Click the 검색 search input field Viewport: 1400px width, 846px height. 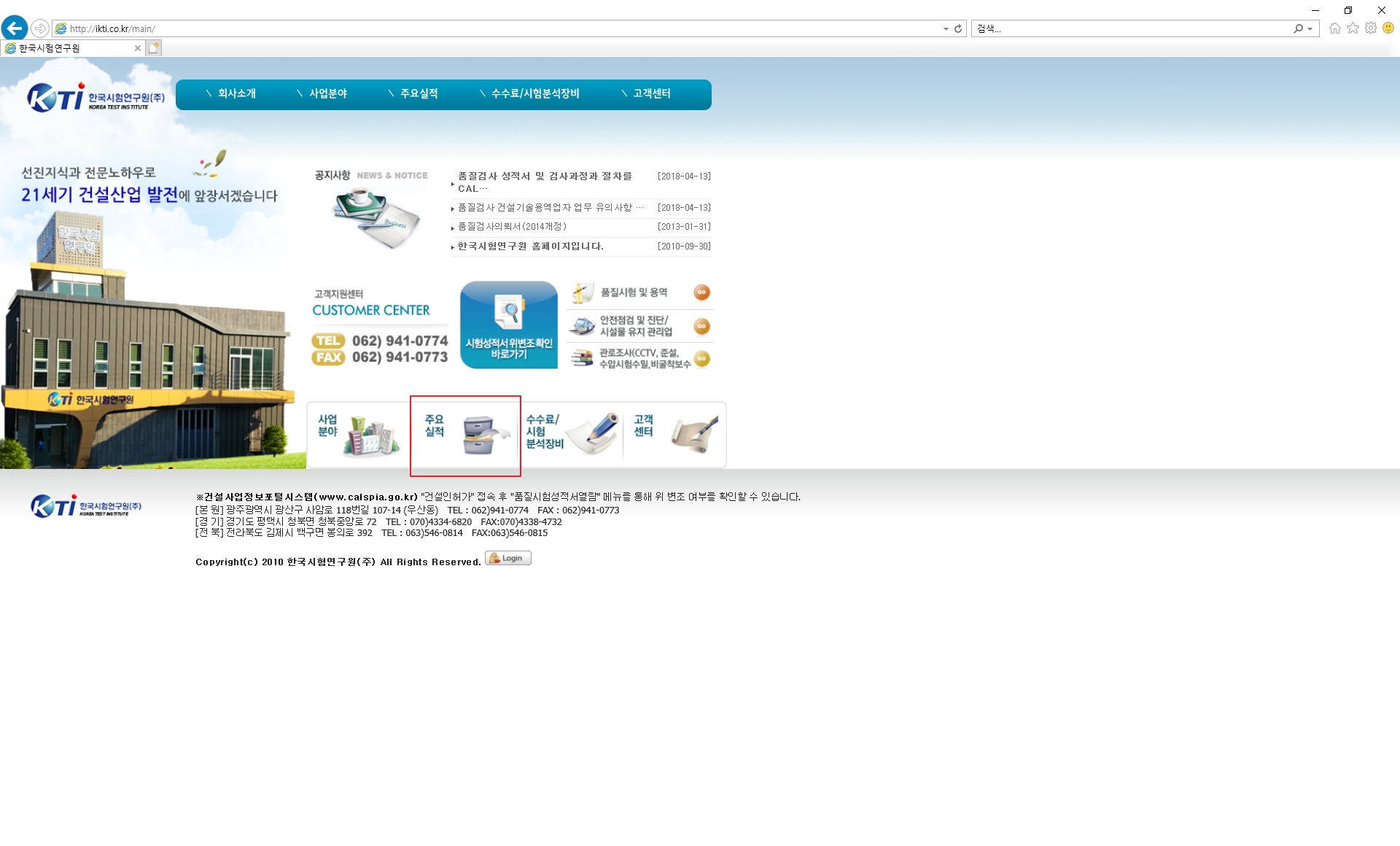1130,28
